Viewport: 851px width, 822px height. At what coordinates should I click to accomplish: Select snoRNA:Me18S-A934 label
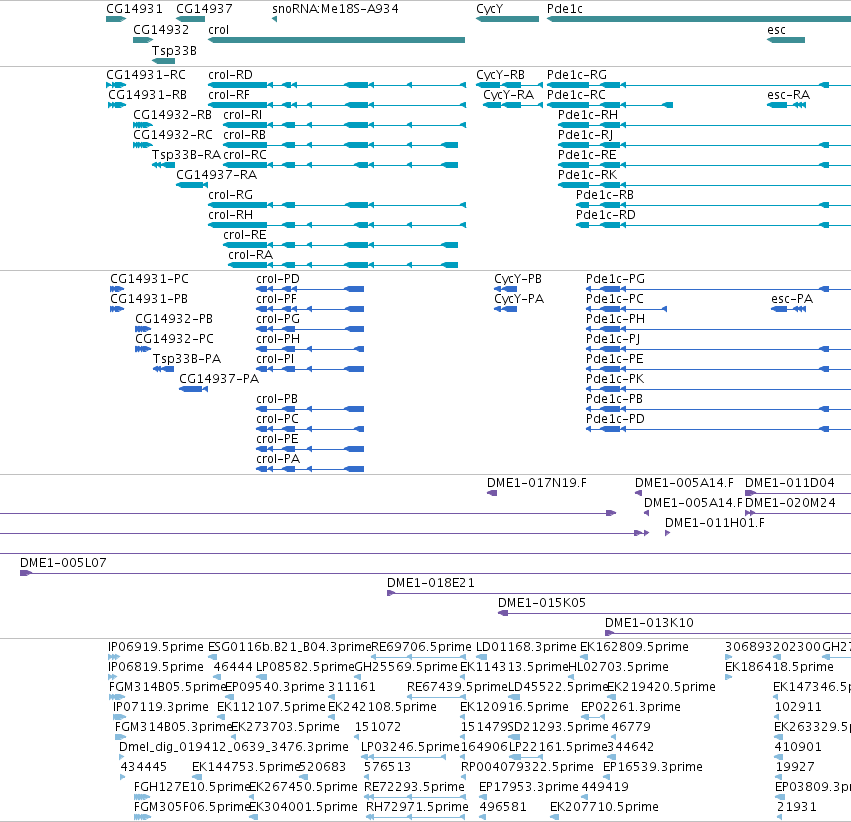[x=335, y=9]
